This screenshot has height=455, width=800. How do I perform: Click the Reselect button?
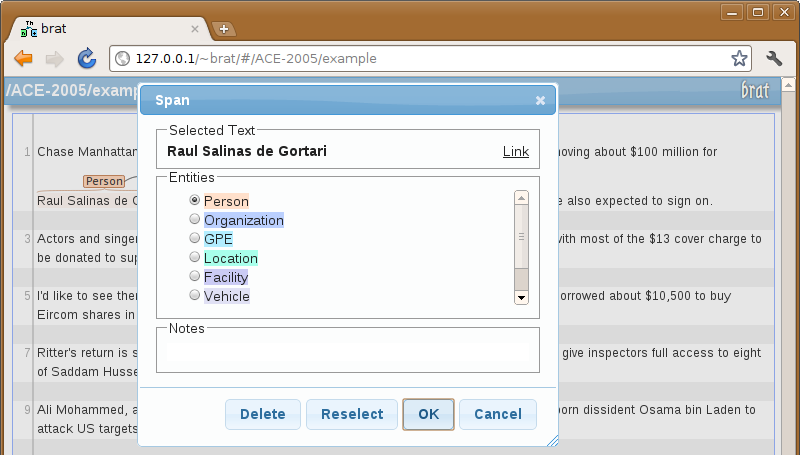[352, 414]
